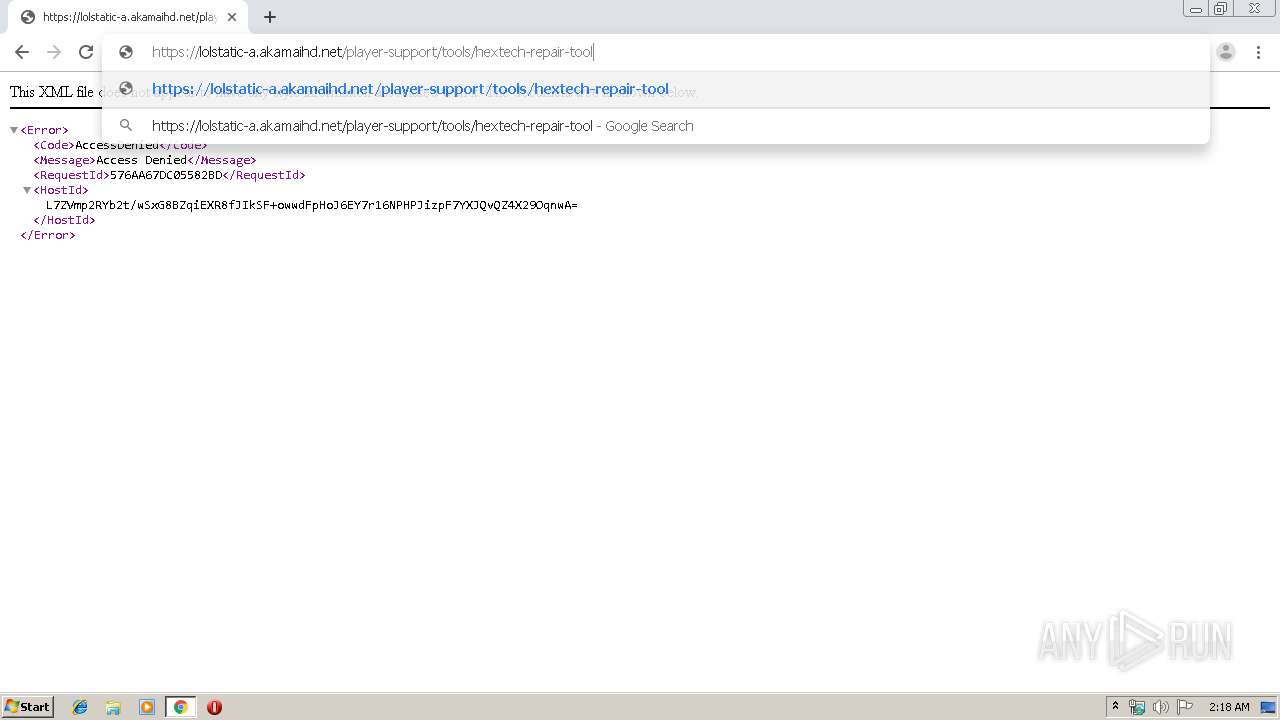Open the volume control in system tray
1280x720 pixels.
[1160, 707]
